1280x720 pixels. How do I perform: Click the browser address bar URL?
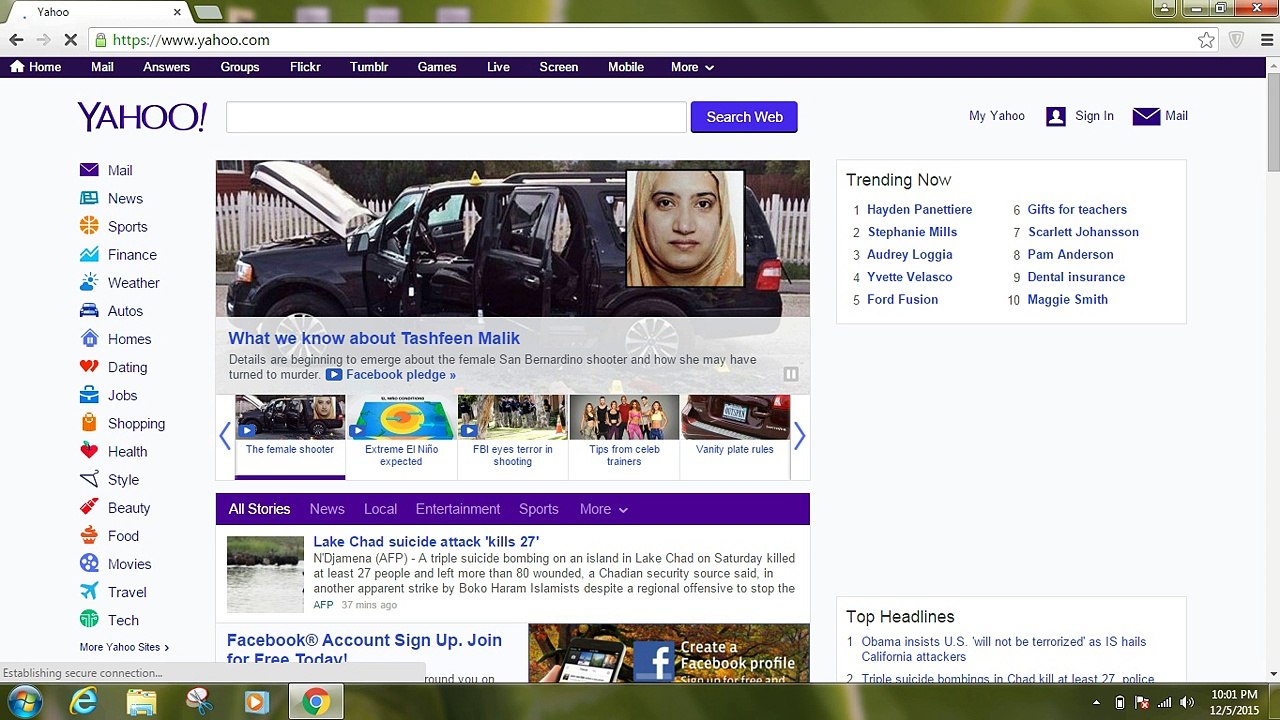coord(191,40)
